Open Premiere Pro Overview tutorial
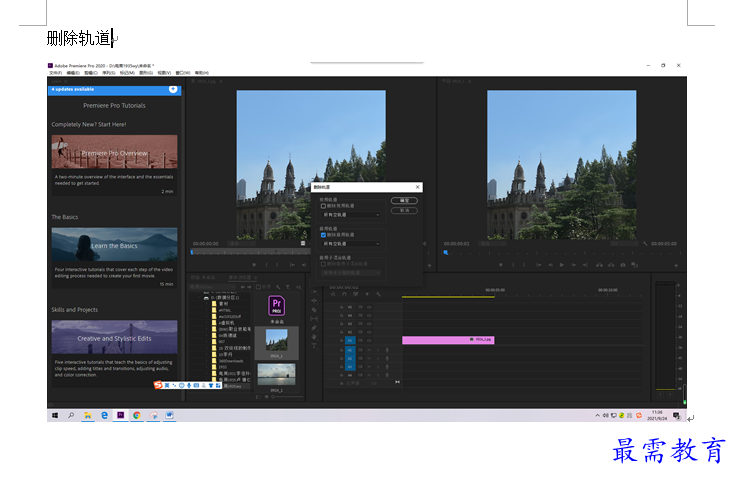734x482 pixels. tap(115, 152)
